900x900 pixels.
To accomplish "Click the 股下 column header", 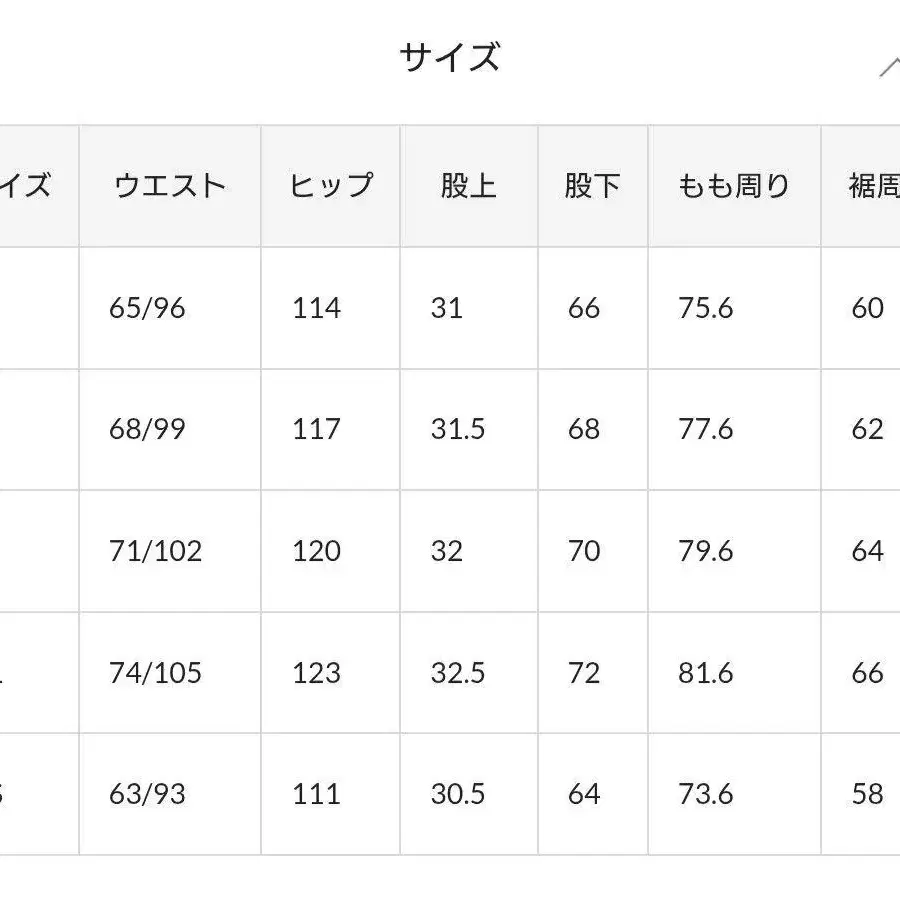I will (x=592, y=186).
